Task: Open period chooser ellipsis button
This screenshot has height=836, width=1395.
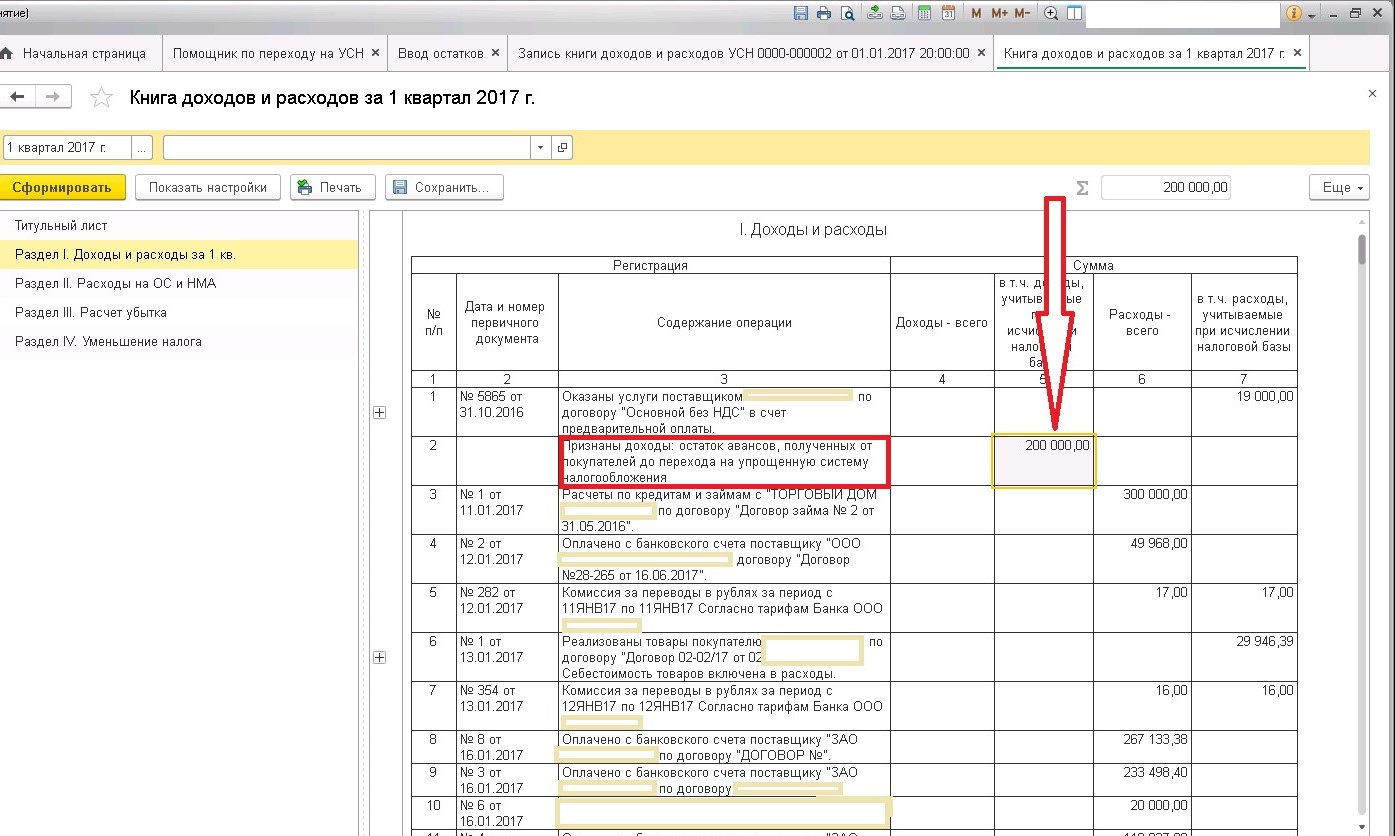Action: 142,147
